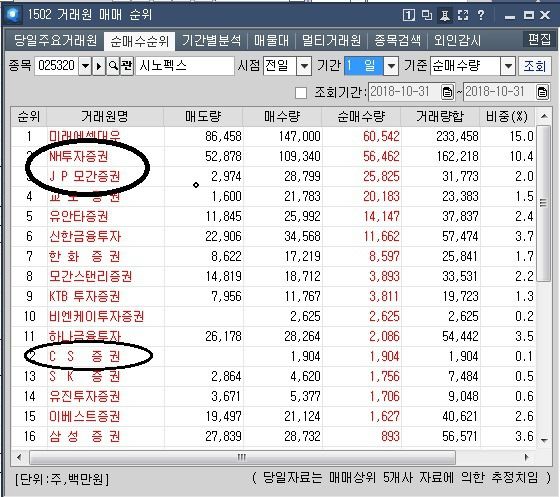Click the horizontal scrollbar right arrow
The width and height of the screenshot is (560, 497).
coord(526,457)
